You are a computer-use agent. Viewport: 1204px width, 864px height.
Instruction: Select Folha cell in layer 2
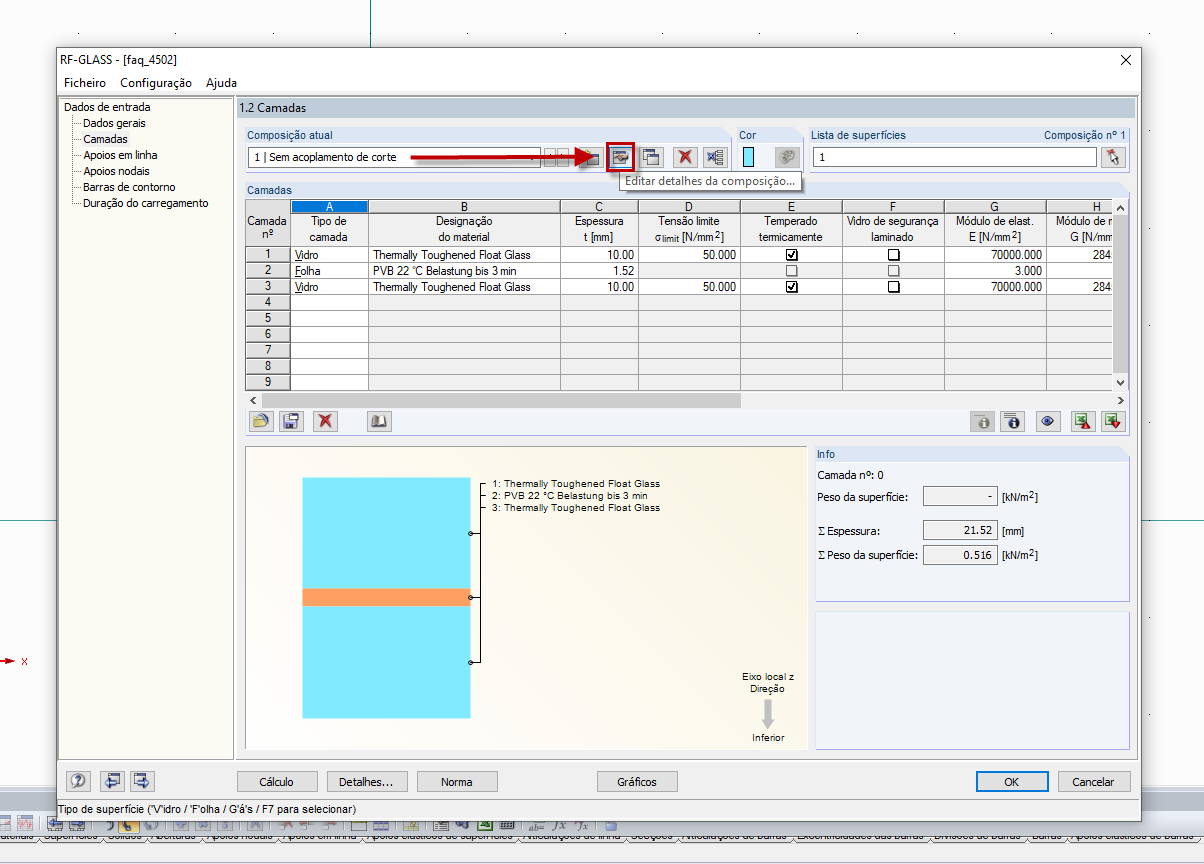329,271
